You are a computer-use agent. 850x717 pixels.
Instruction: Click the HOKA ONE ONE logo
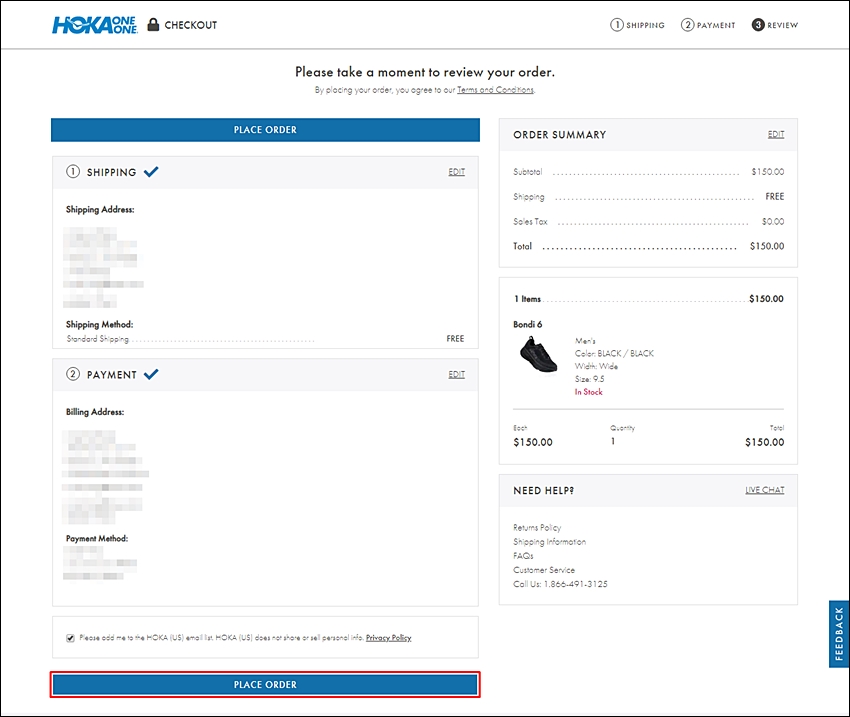(95, 25)
